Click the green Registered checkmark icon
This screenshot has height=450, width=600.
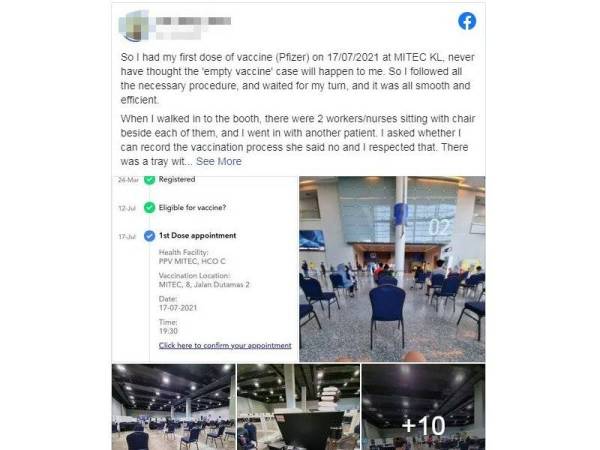click(x=149, y=179)
